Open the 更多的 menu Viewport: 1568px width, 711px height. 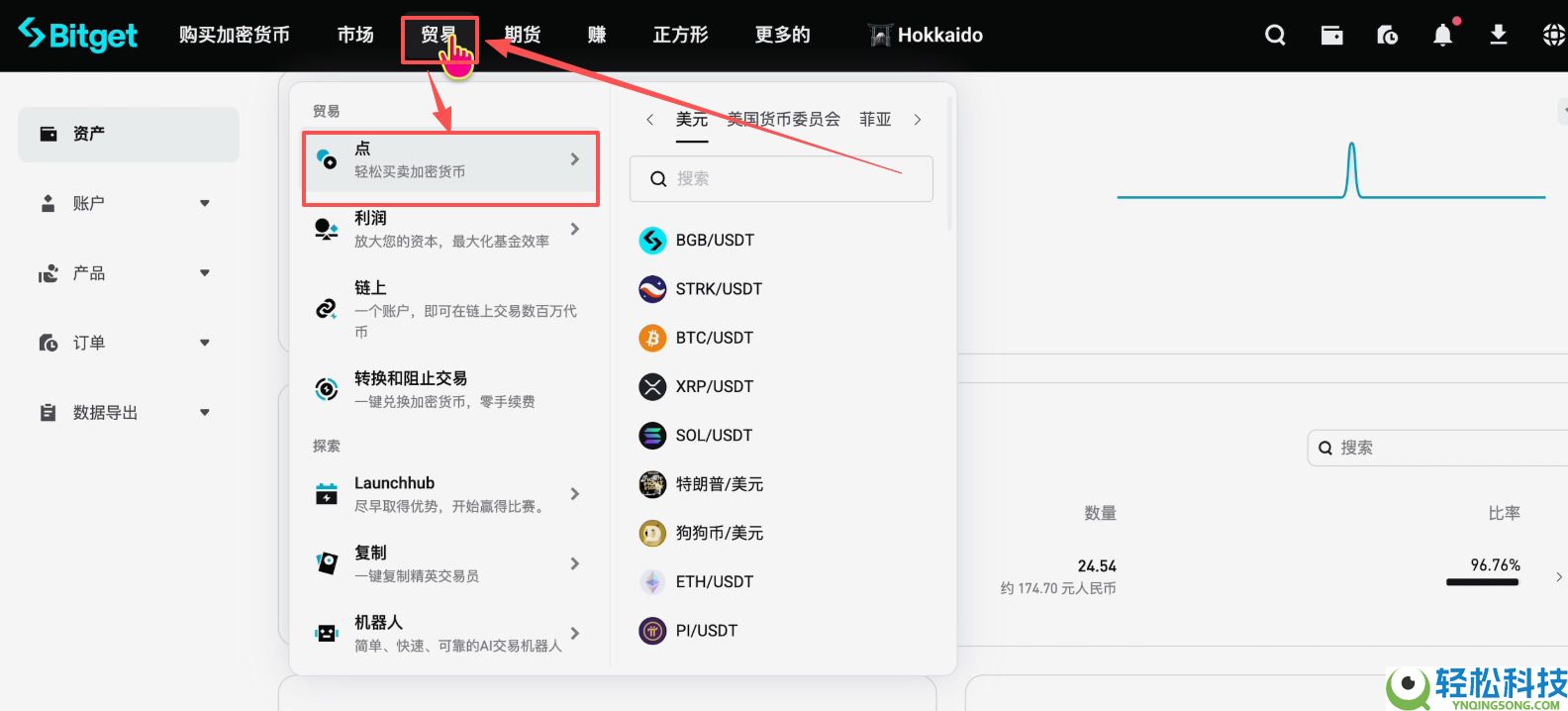click(782, 36)
